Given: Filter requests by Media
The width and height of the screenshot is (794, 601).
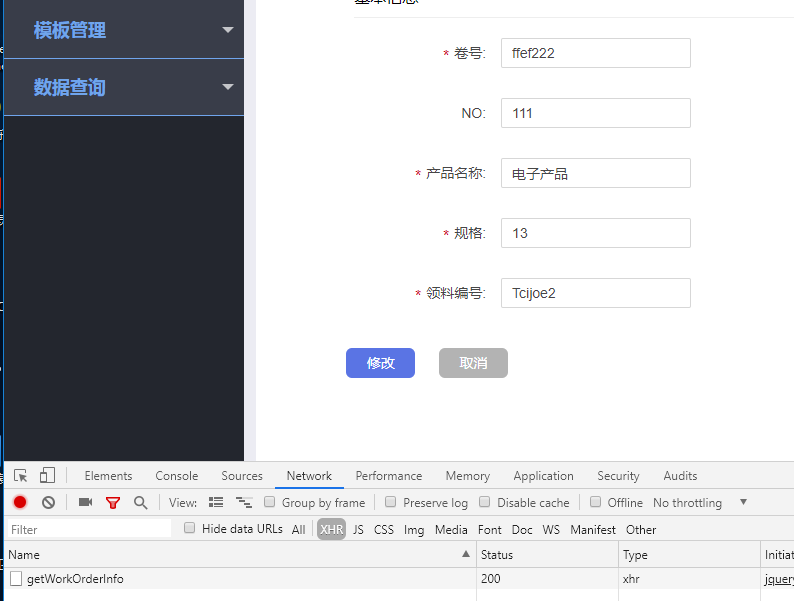Looking at the screenshot, I should click(451, 530).
